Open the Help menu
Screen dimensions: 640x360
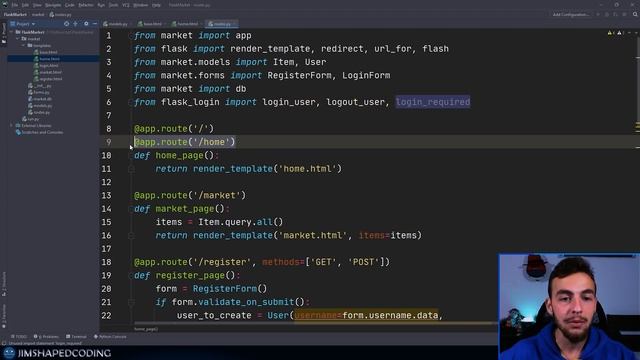pos(156,5)
